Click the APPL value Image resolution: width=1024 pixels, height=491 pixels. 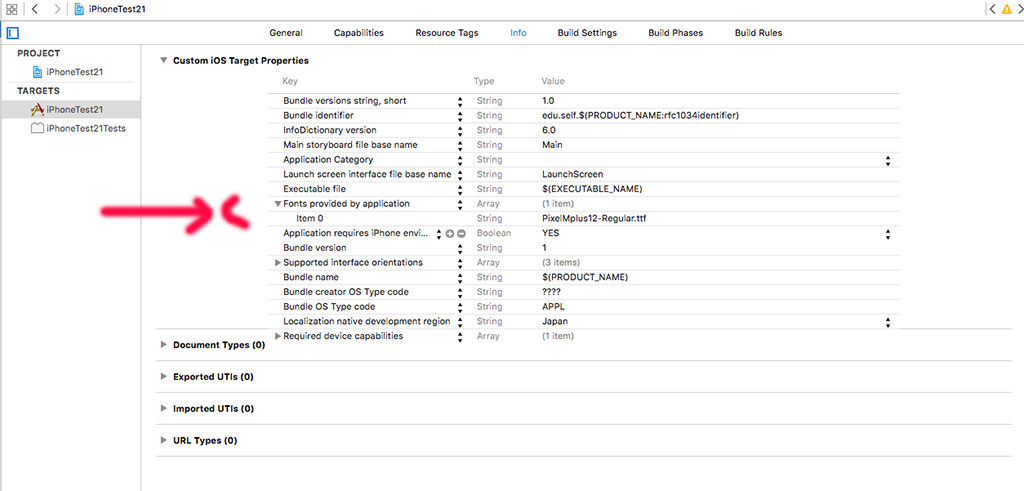(554, 307)
